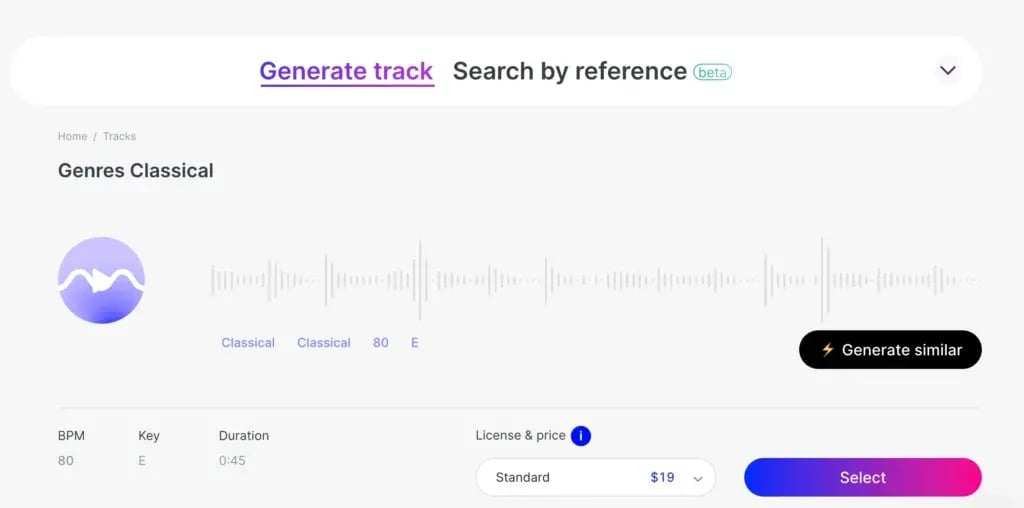Expand the top search panel chevron
Screen dimensions: 1024x508
tap(947, 71)
